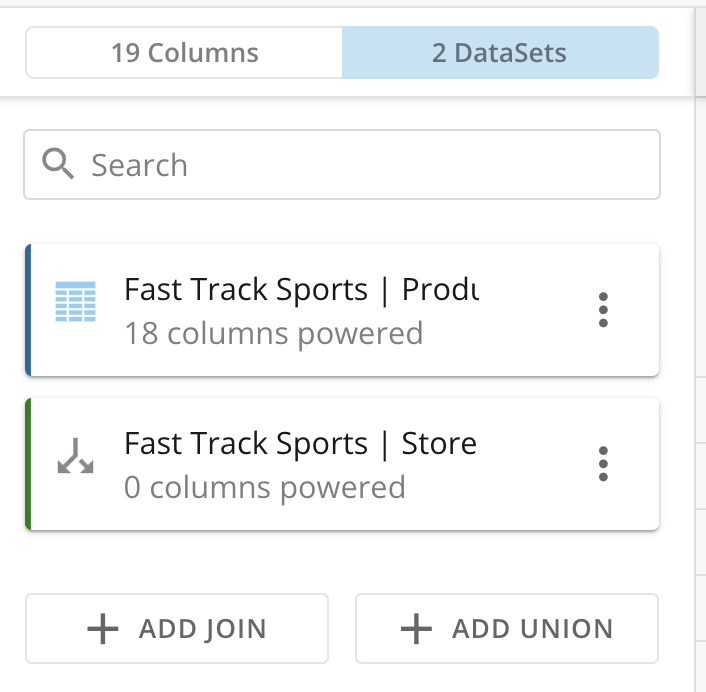Image resolution: width=706 pixels, height=692 pixels.
Task: Click the join arrows icon on Store dataset
Action: point(76,455)
